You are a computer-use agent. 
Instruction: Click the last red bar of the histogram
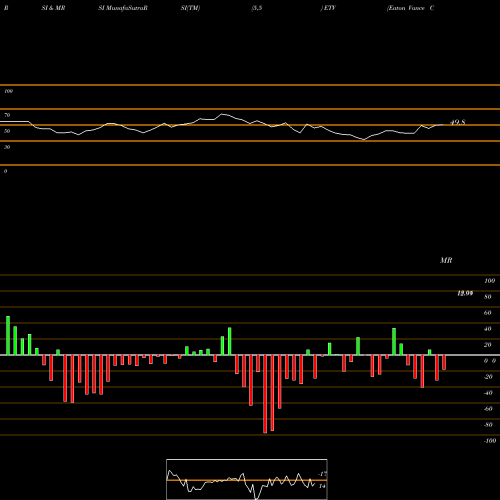[444, 362]
